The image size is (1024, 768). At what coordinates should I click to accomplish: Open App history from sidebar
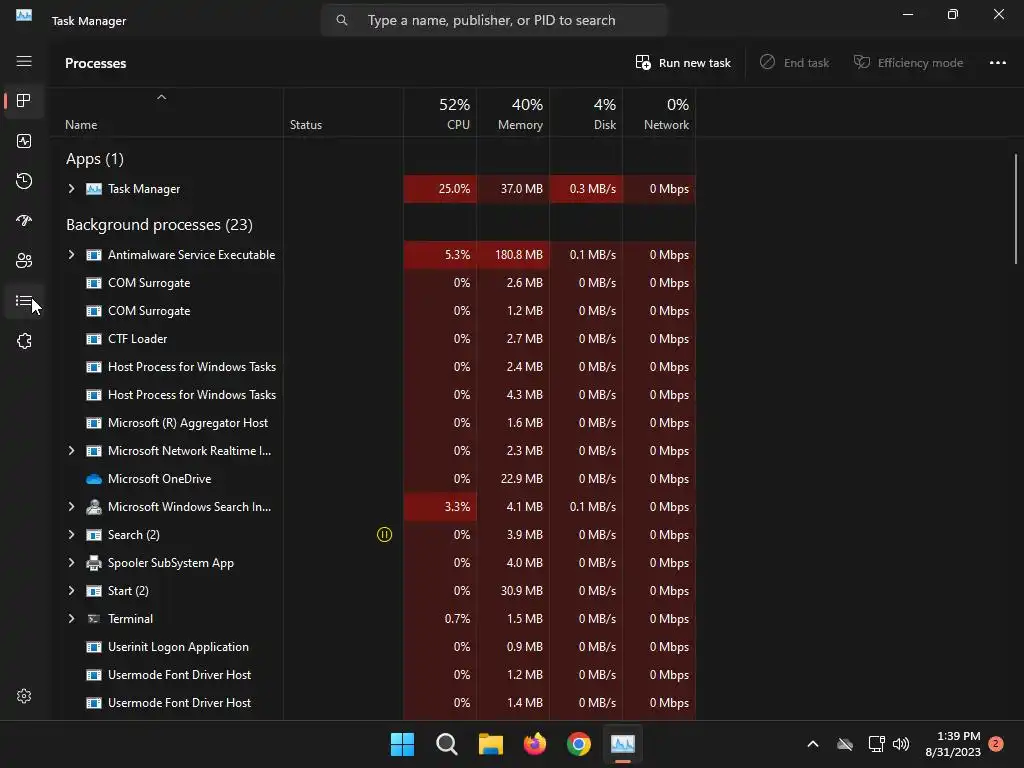[x=24, y=181]
